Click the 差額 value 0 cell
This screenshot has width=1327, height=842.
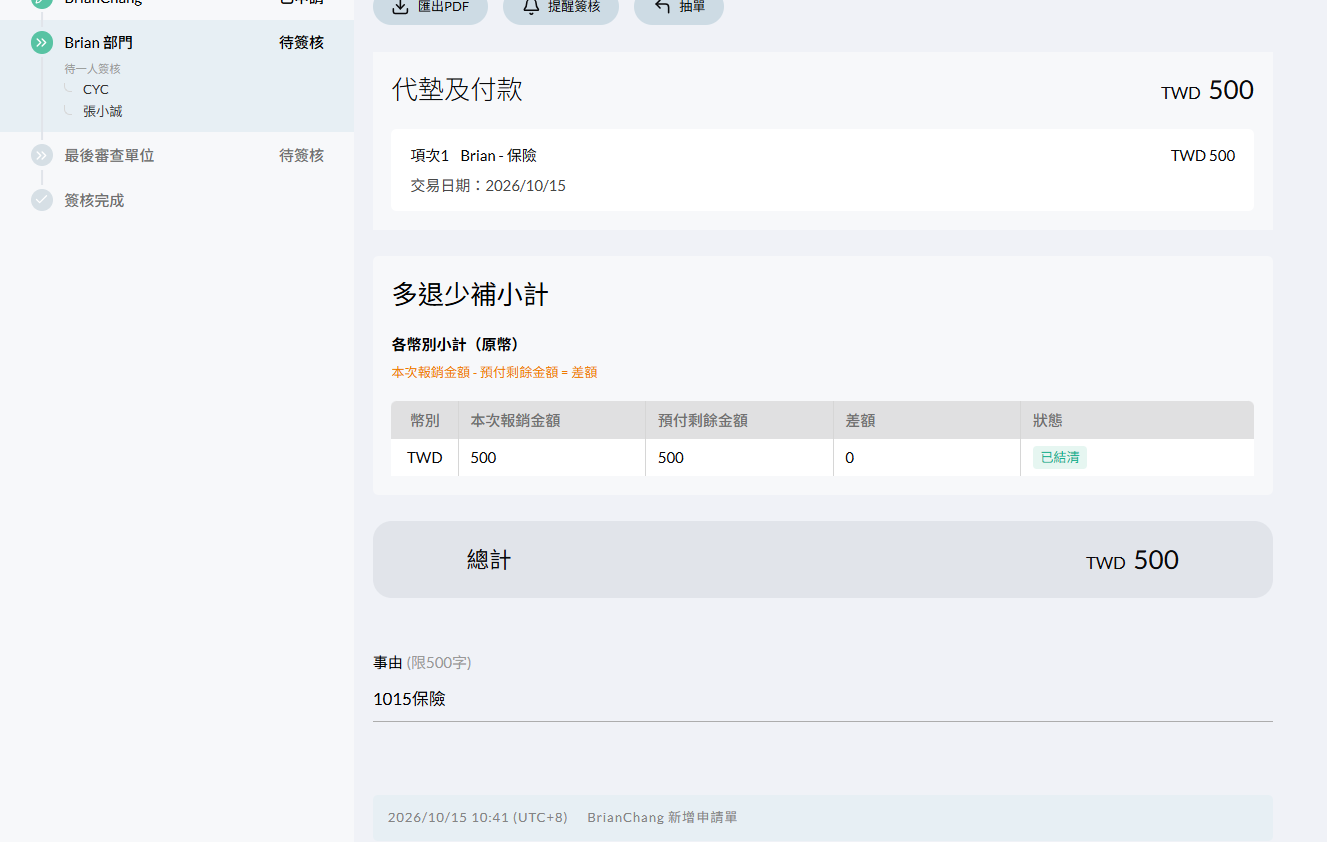click(x=927, y=458)
